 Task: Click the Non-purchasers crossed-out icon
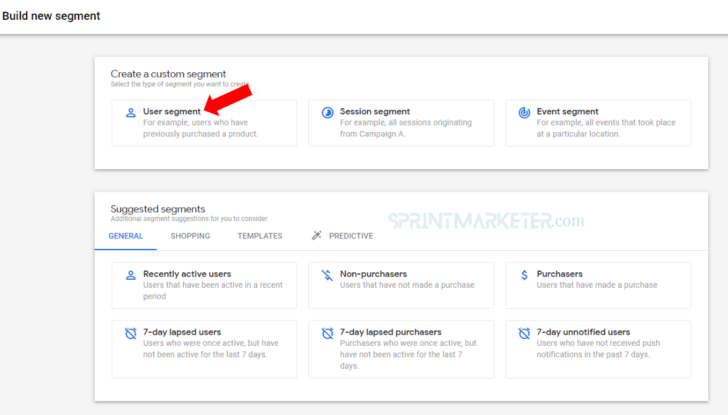(327, 274)
